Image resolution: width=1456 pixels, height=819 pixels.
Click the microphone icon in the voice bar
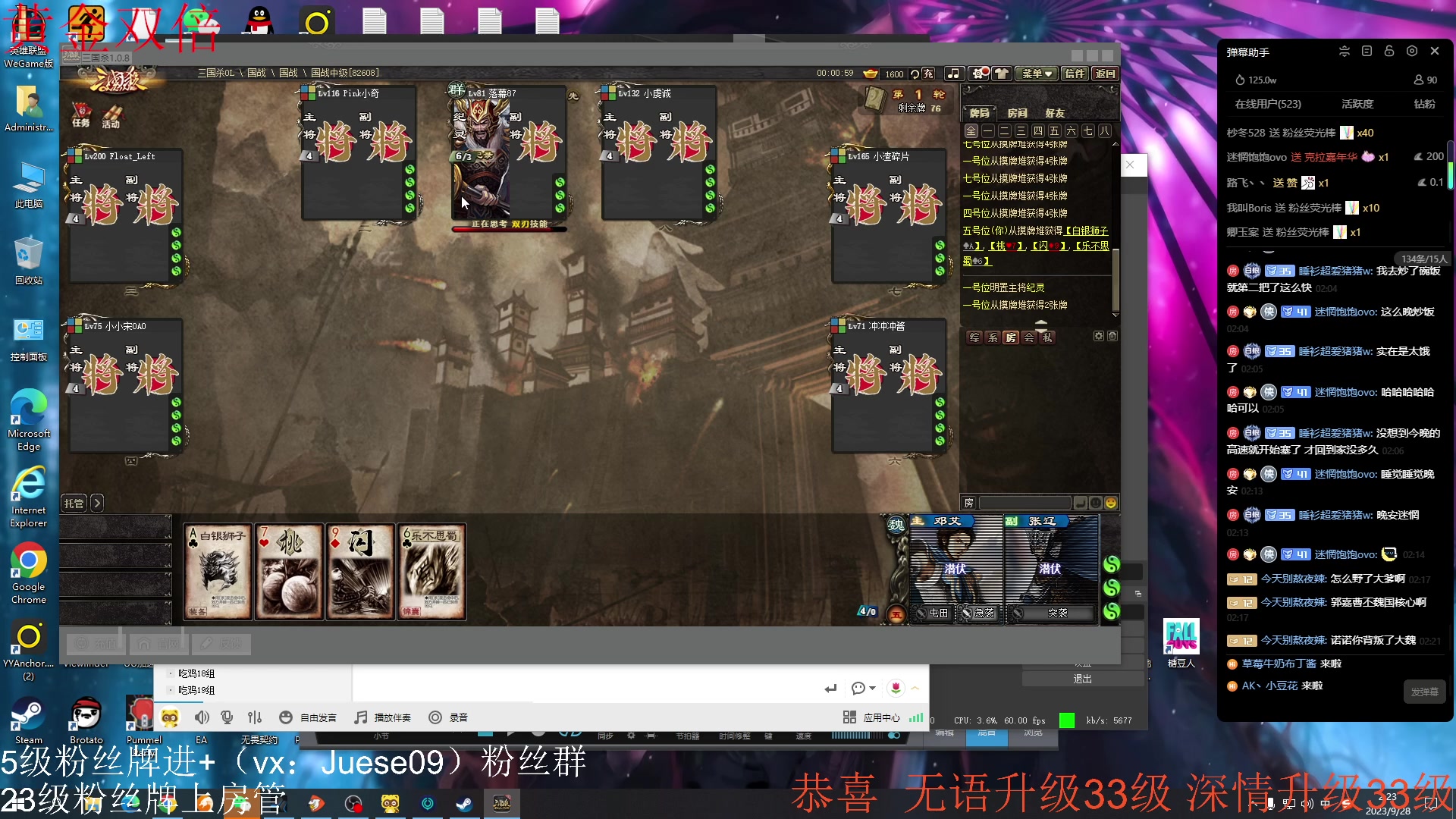coord(226,717)
